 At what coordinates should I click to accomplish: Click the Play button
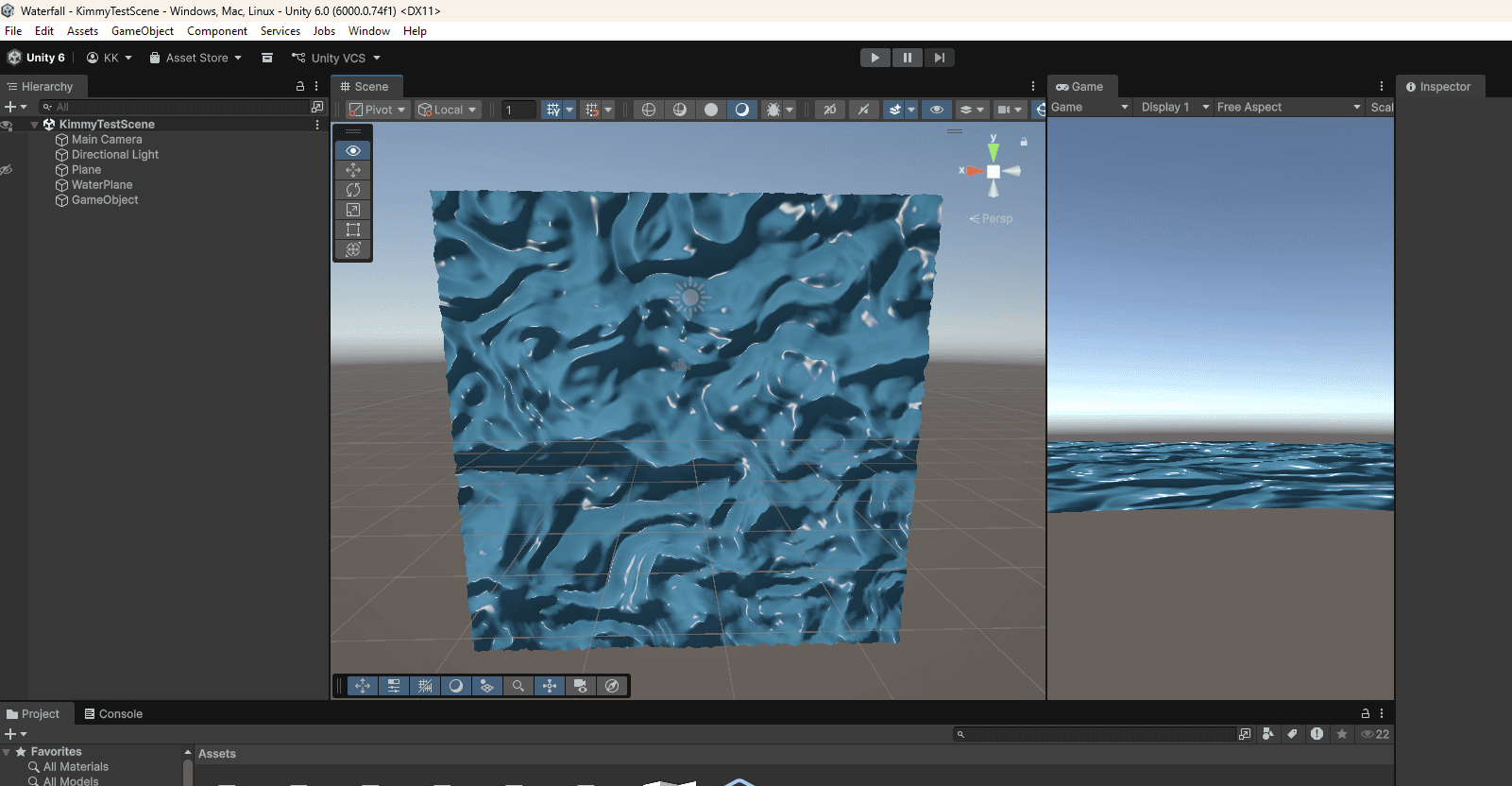click(875, 58)
